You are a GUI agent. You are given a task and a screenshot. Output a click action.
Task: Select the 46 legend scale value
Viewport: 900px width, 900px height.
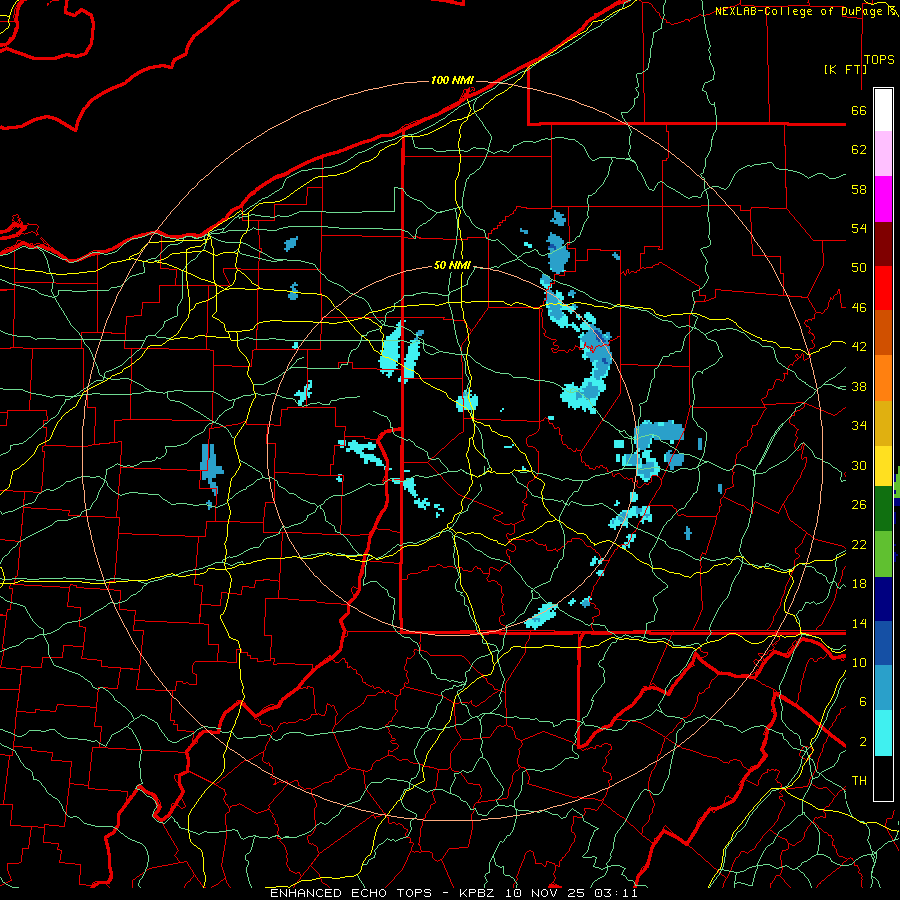pos(859,308)
